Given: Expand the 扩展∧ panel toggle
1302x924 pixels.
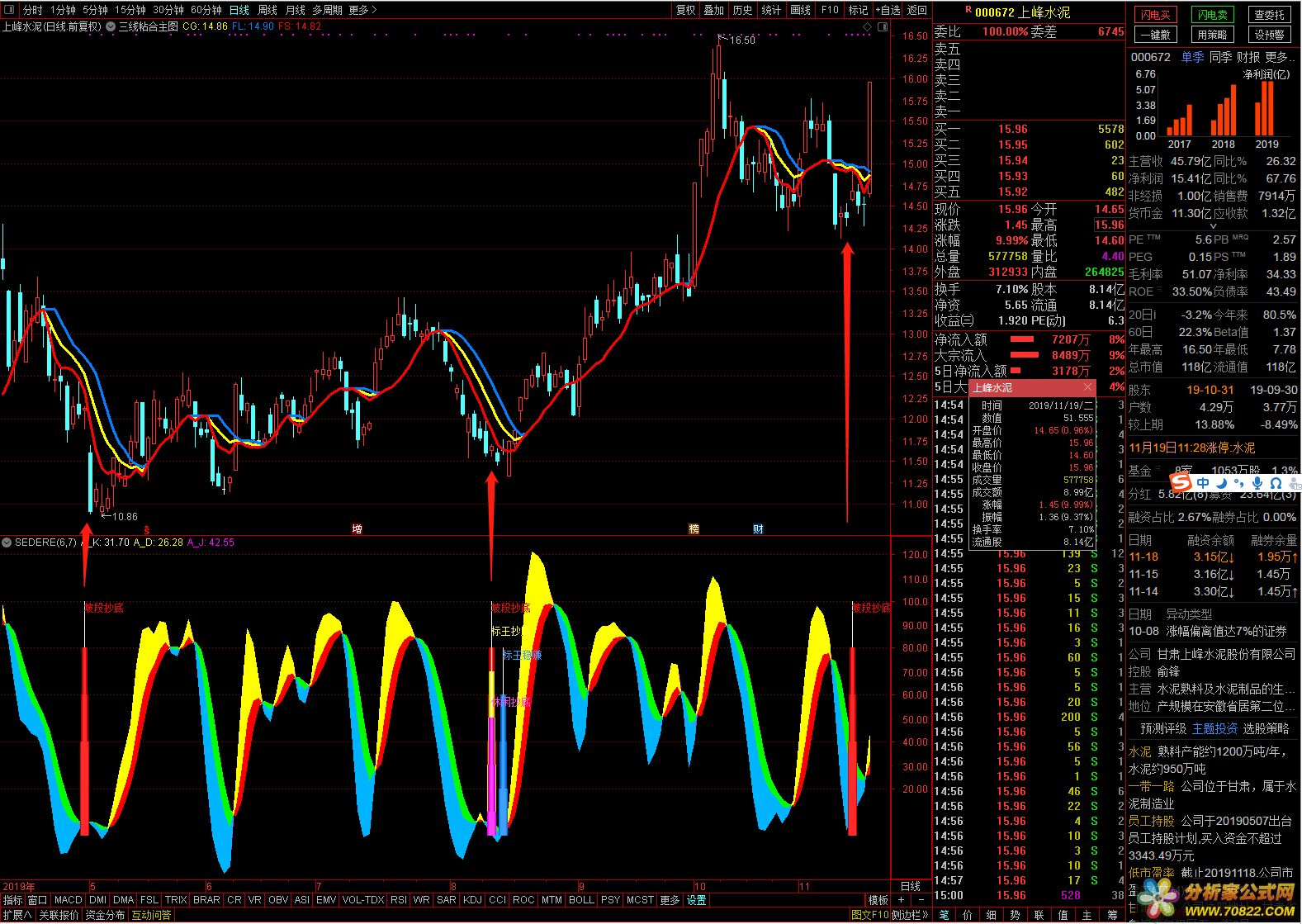Looking at the screenshot, I should coord(17,915).
